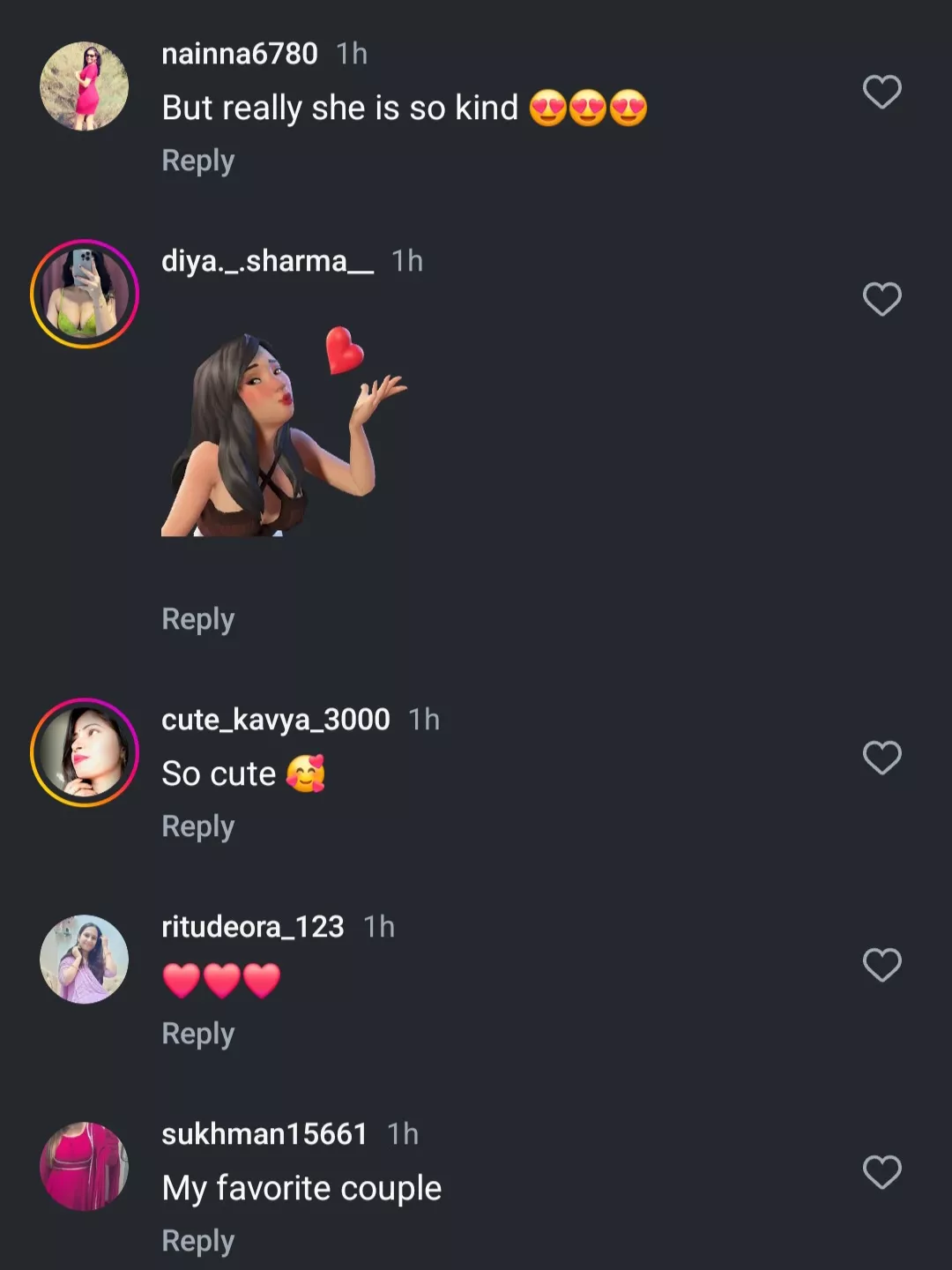Heart the "My favorite couple" comment
Screen dimensions: 952x1270
[881, 1172]
